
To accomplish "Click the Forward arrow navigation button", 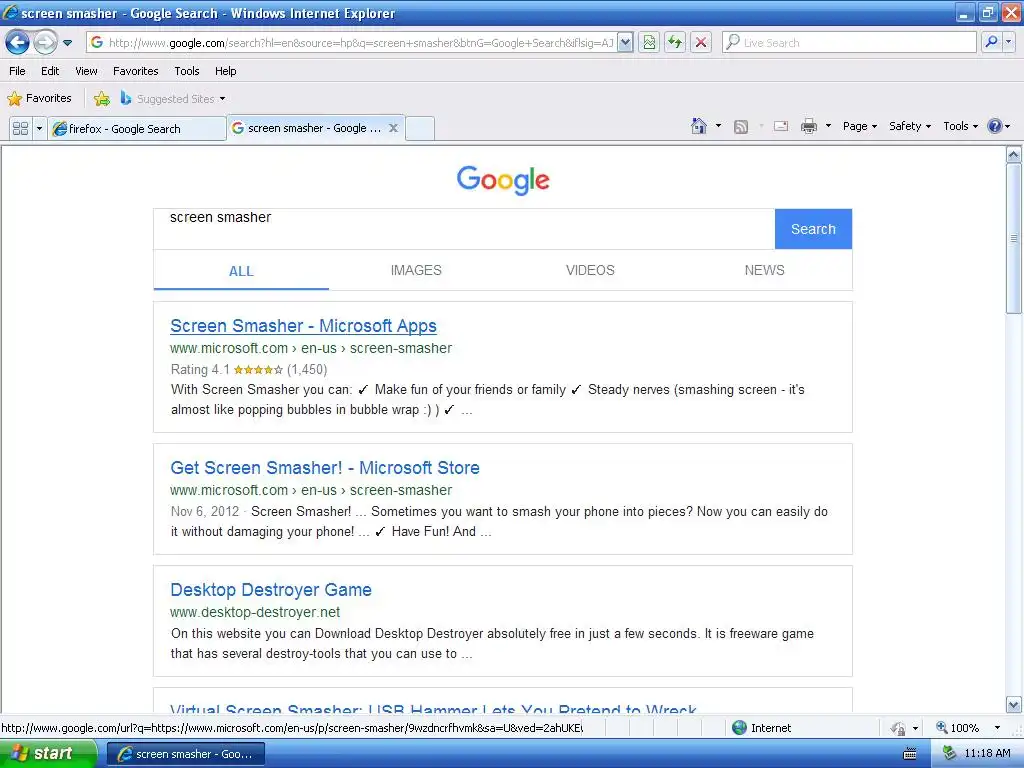I will point(45,43).
